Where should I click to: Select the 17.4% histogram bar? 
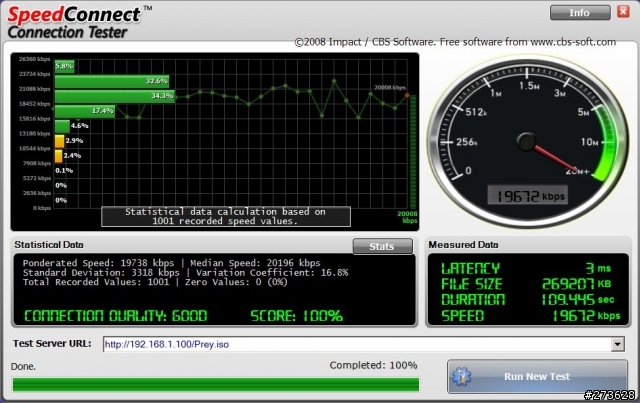coord(84,111)
